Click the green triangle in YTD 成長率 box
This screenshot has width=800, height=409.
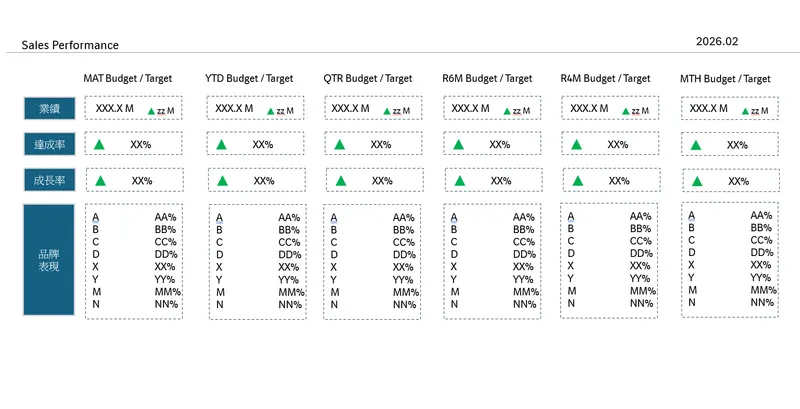220,181
